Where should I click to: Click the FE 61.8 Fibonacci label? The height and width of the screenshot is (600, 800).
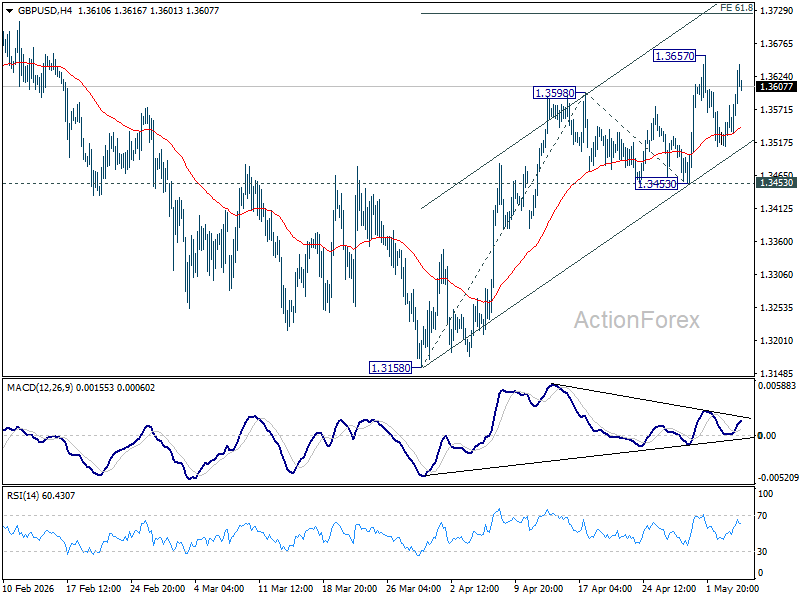pyautogui.click(x=736, y=8)
